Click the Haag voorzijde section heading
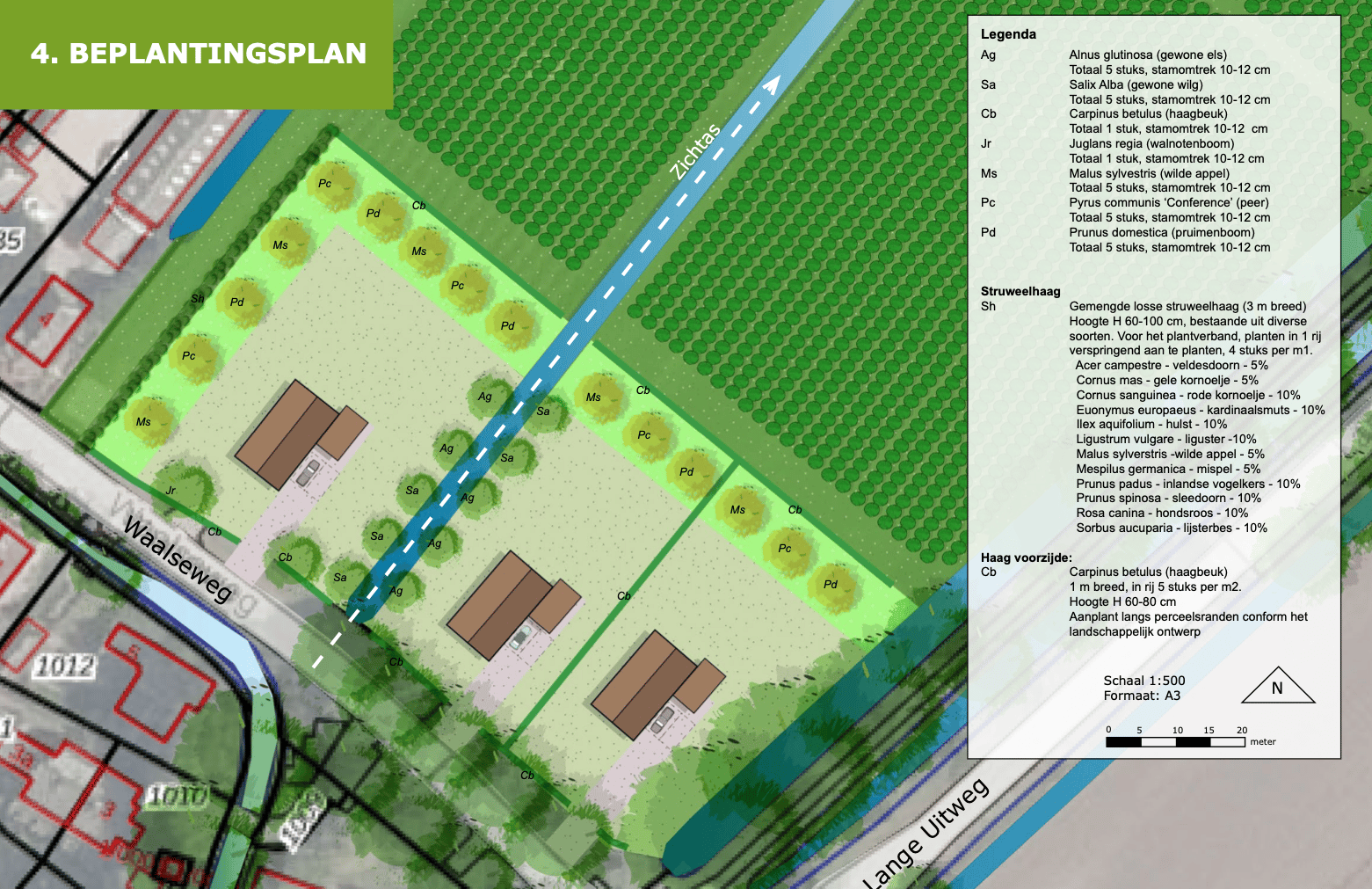This screenshot has height=889, width=1372. (1026, 557)
